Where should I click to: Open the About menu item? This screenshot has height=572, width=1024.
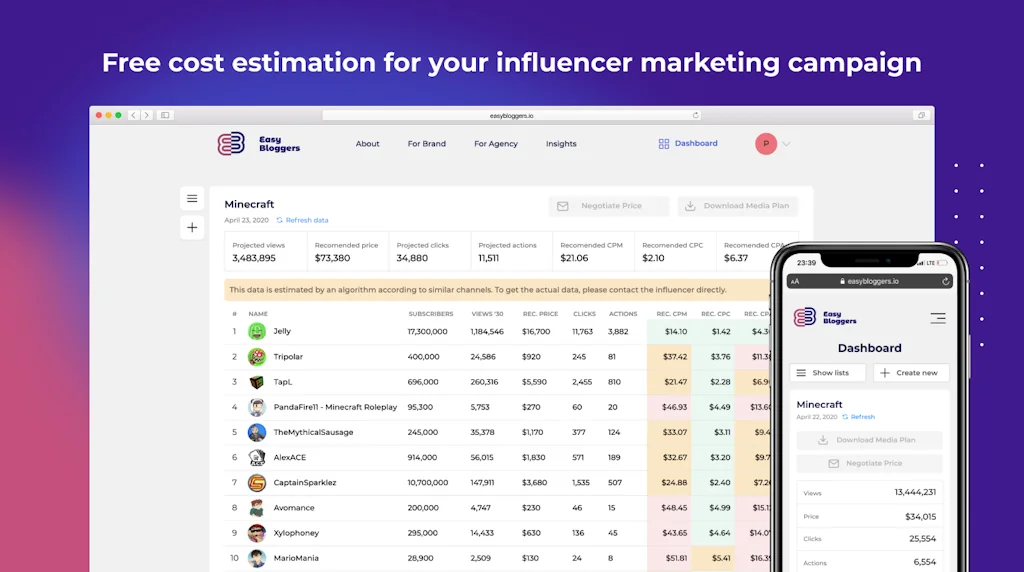[x=367, y=144]
